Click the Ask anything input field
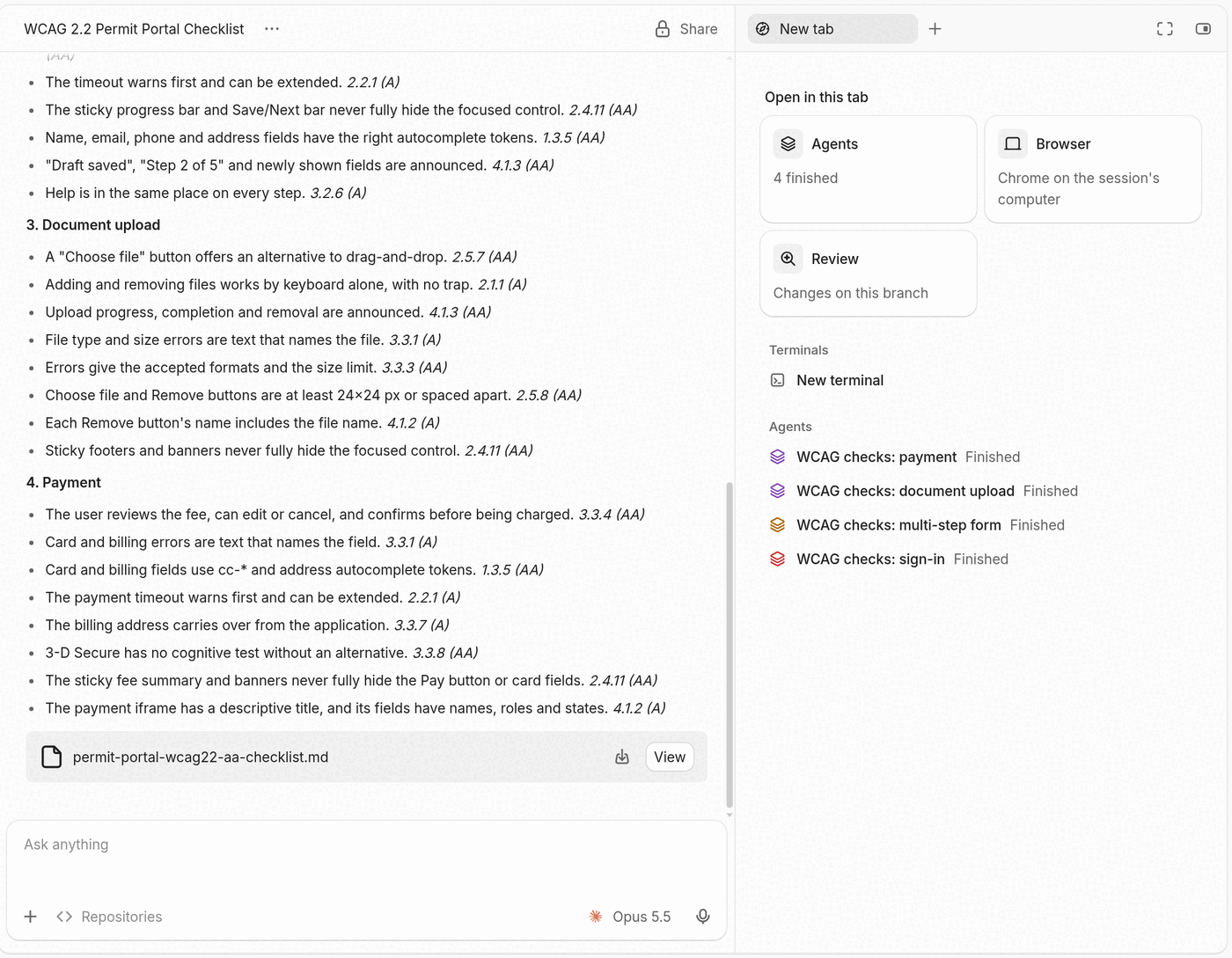Viewport: 1232px width, 958px height. pos(366,845)
